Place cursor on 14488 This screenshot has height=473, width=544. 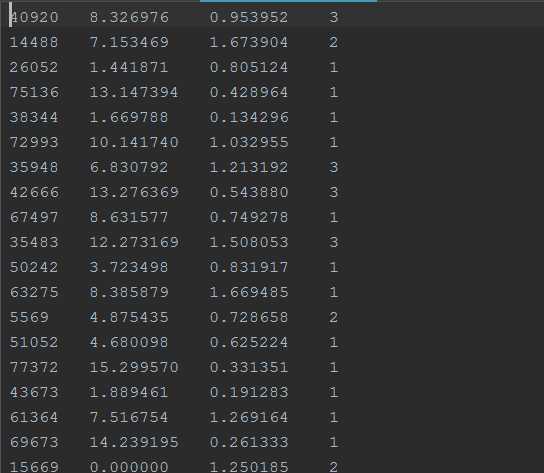click(x=34, y=42)
